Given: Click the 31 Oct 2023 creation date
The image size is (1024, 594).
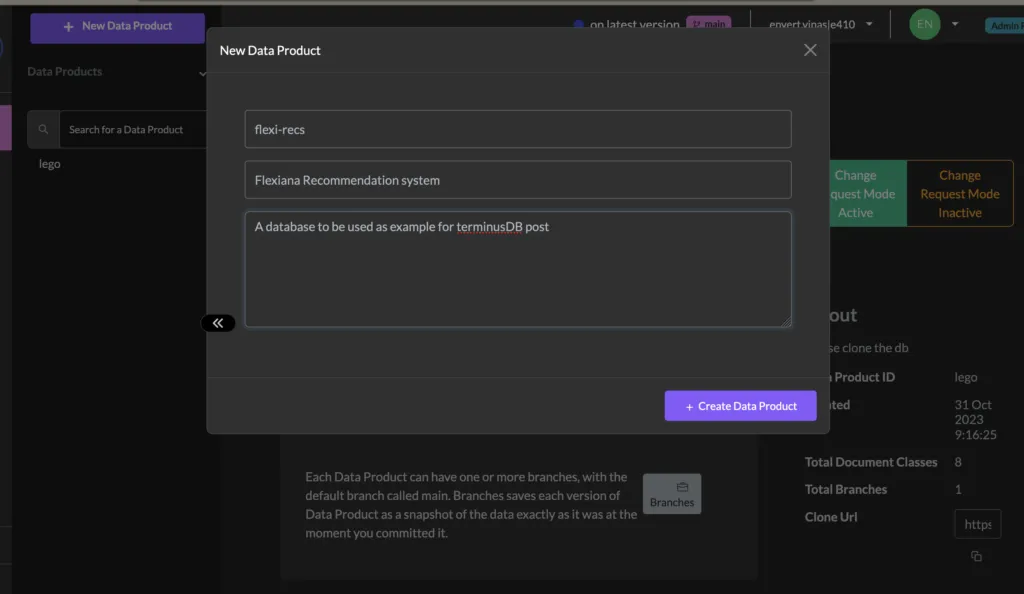Looking at the screenshot, I should (x=975, y=419).
